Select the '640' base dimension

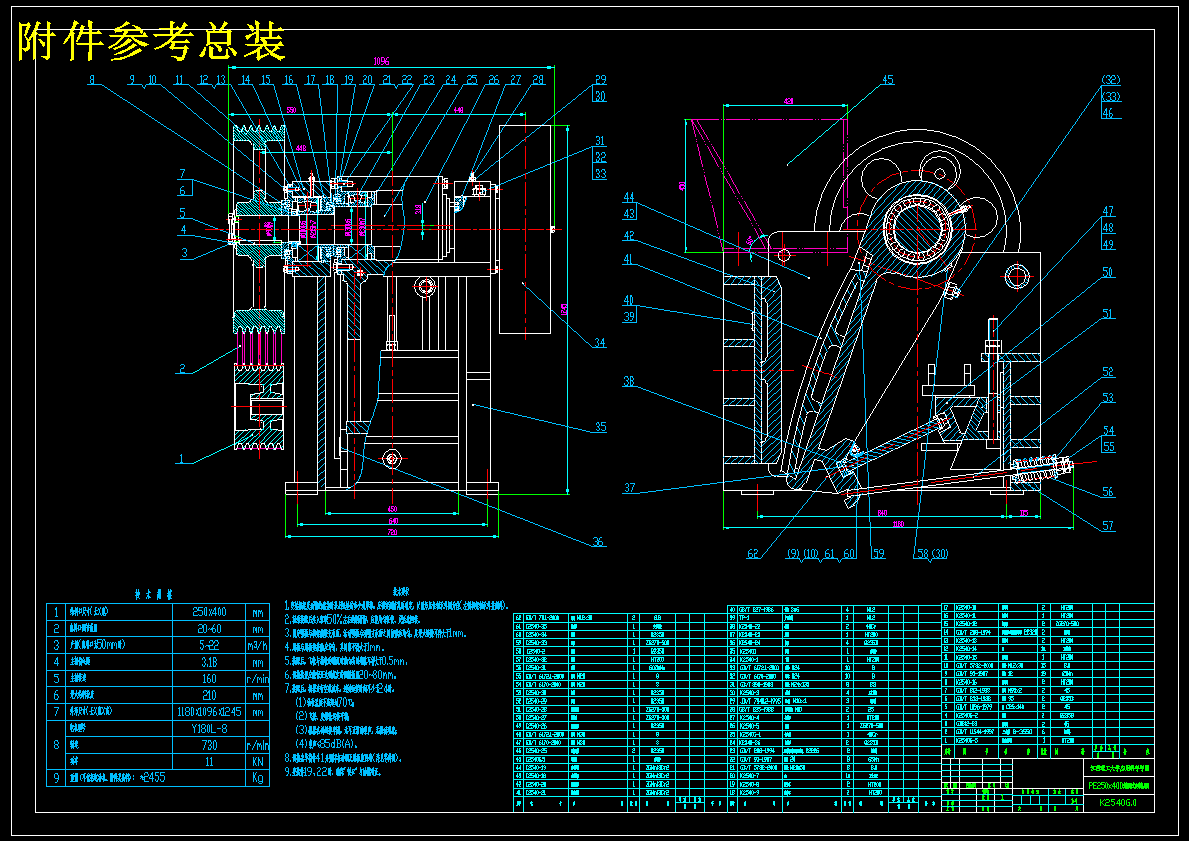click(x=392, y=521)
